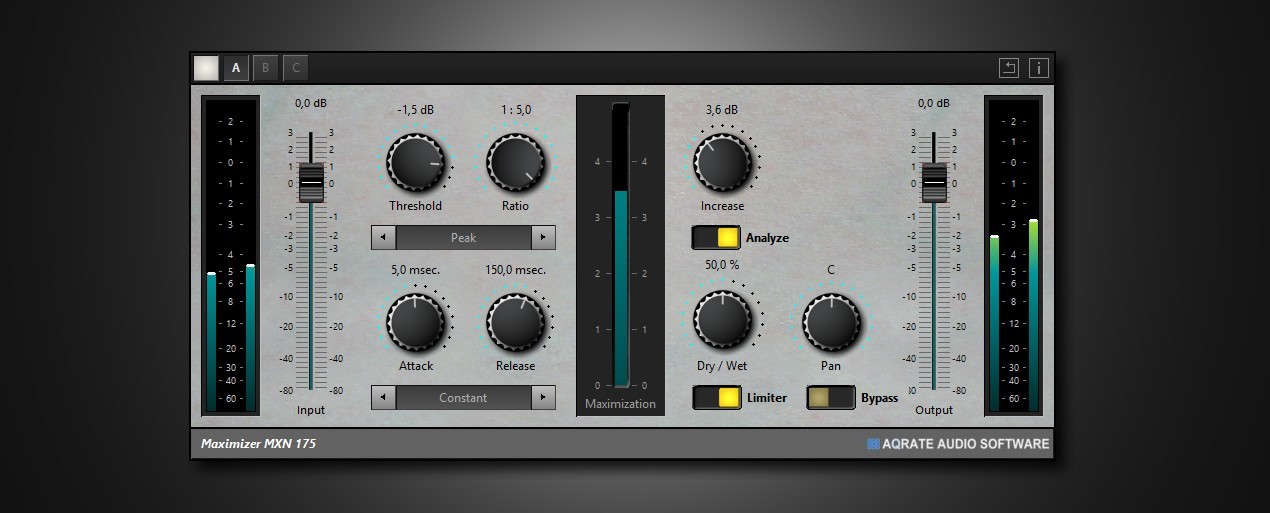Click the reset/undo icon in top bar
Screen dimensions: 1270x513
point(1009,68)
